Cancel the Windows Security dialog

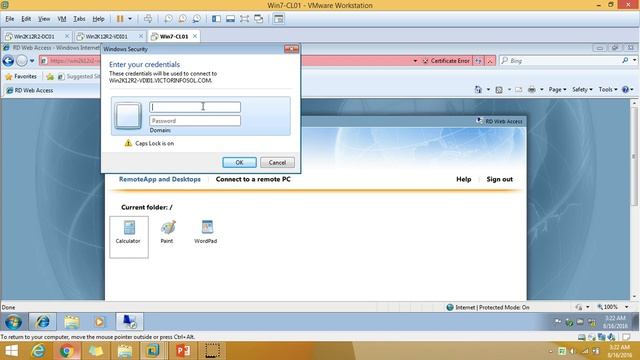point(278,162)
